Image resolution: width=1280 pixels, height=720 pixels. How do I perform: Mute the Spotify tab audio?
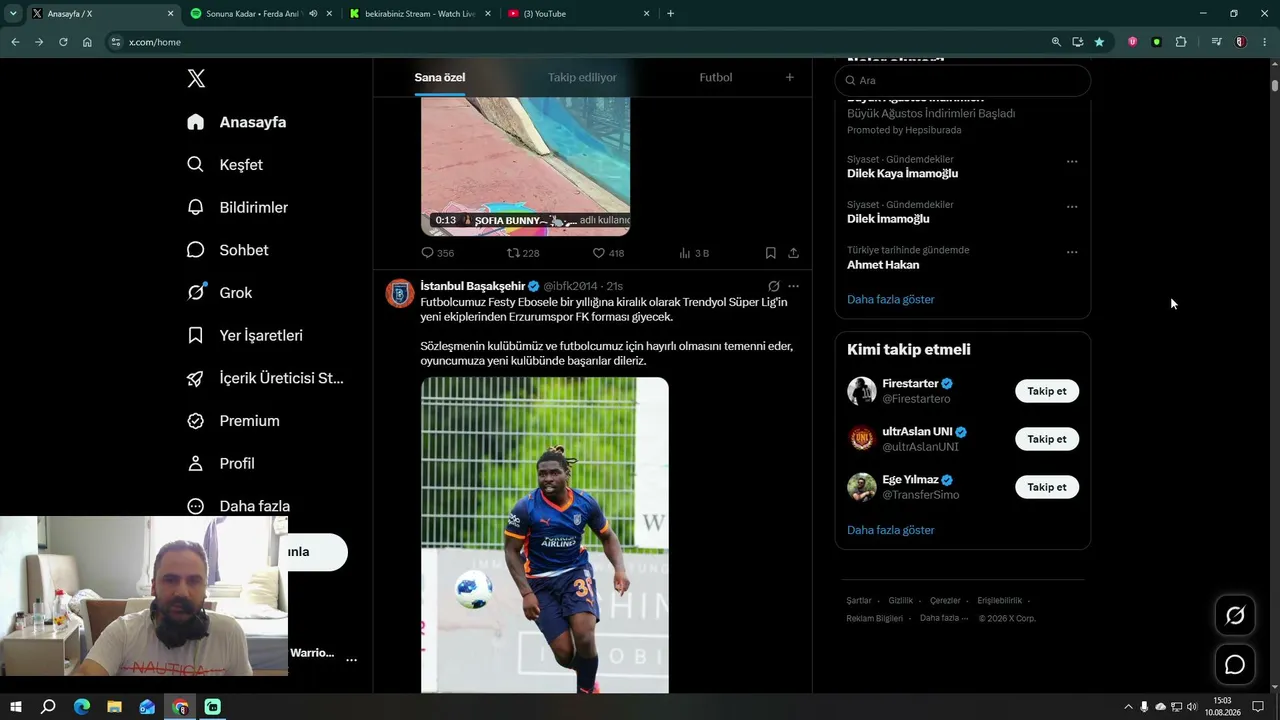[313, 14]
